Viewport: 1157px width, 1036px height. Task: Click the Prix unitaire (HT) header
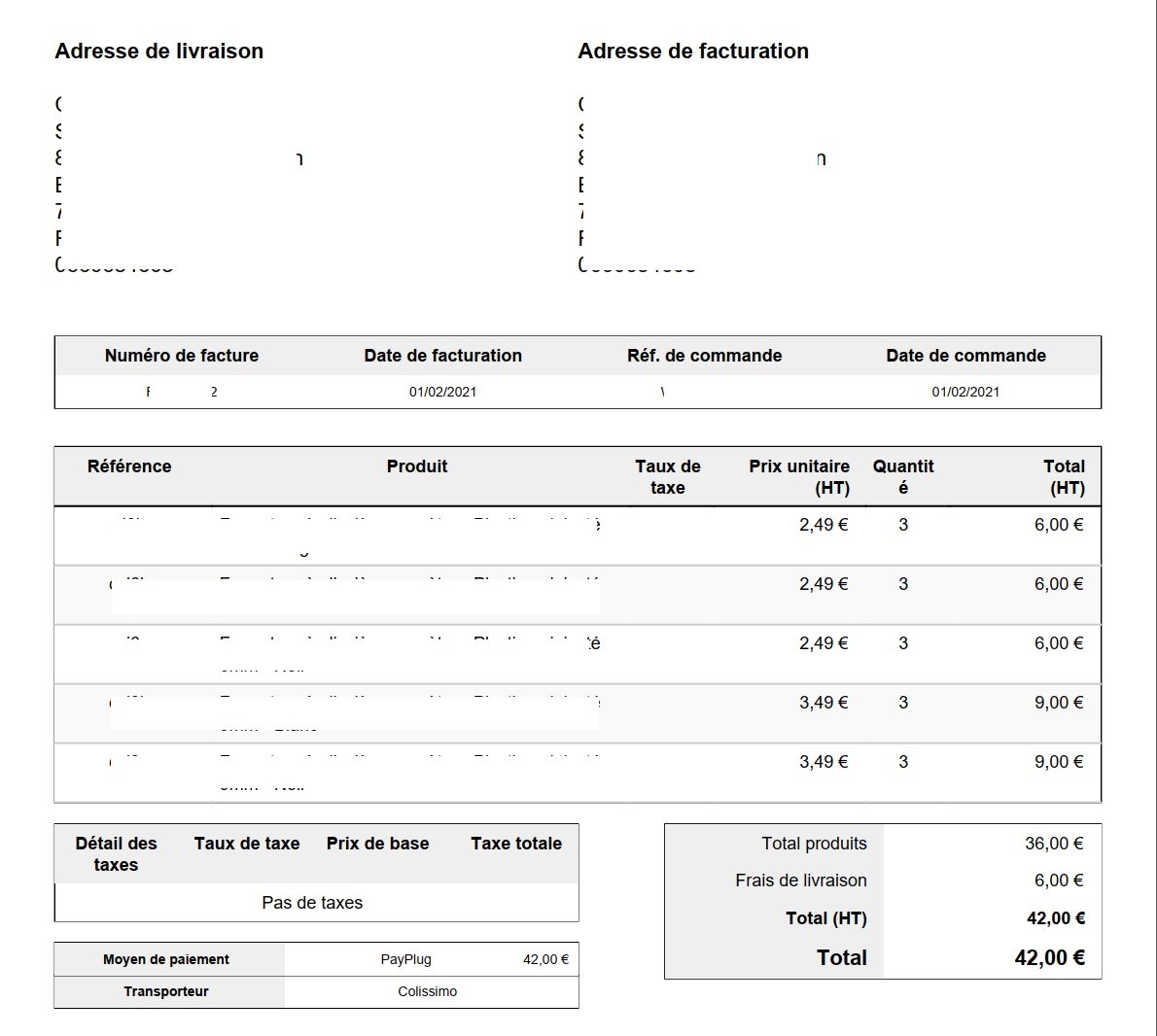pyautogui.click(x=799, y=477)
